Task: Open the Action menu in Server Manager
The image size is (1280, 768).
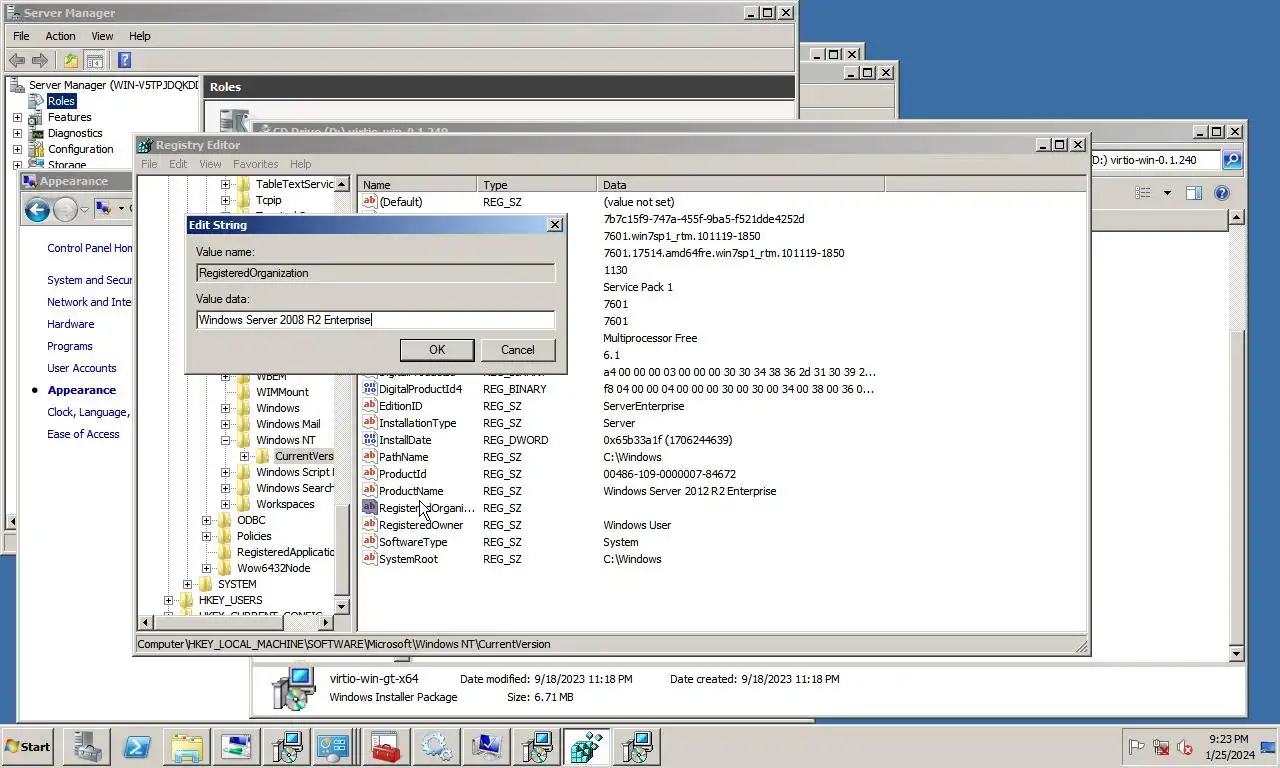Action: pyautogui.click(x=60, y=36)
